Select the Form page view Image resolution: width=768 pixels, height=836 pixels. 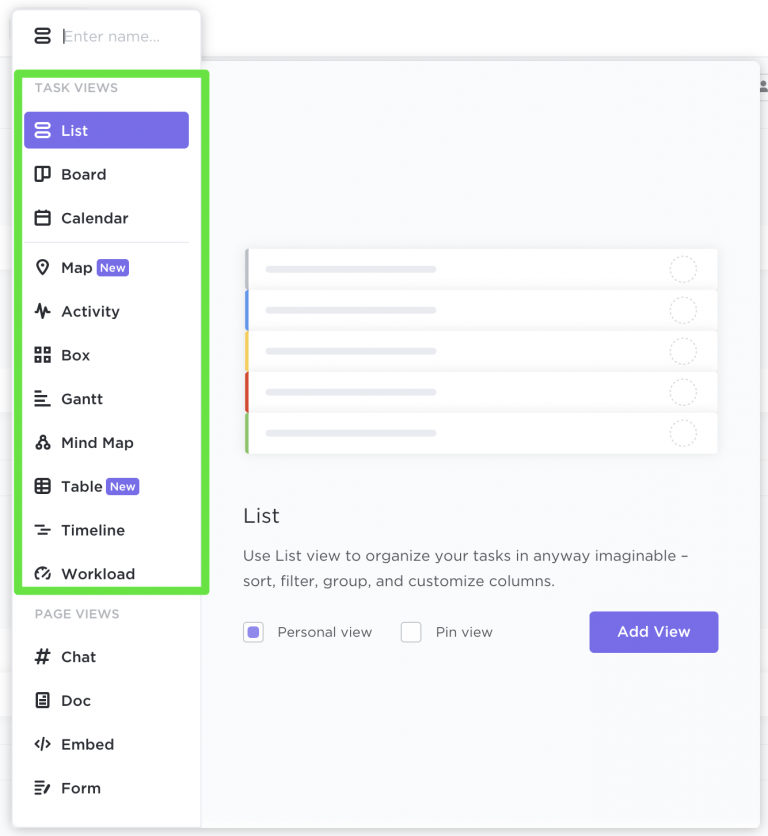[x=81, y=788]
